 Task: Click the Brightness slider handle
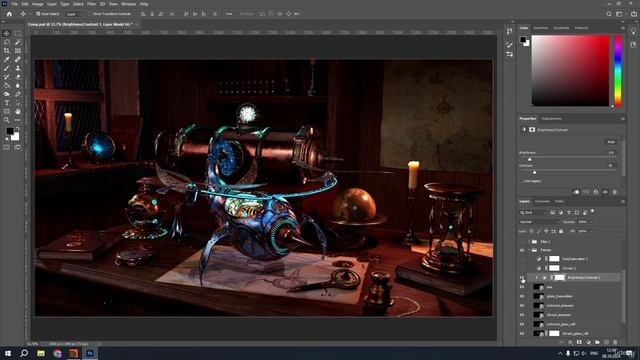[530, 159]
